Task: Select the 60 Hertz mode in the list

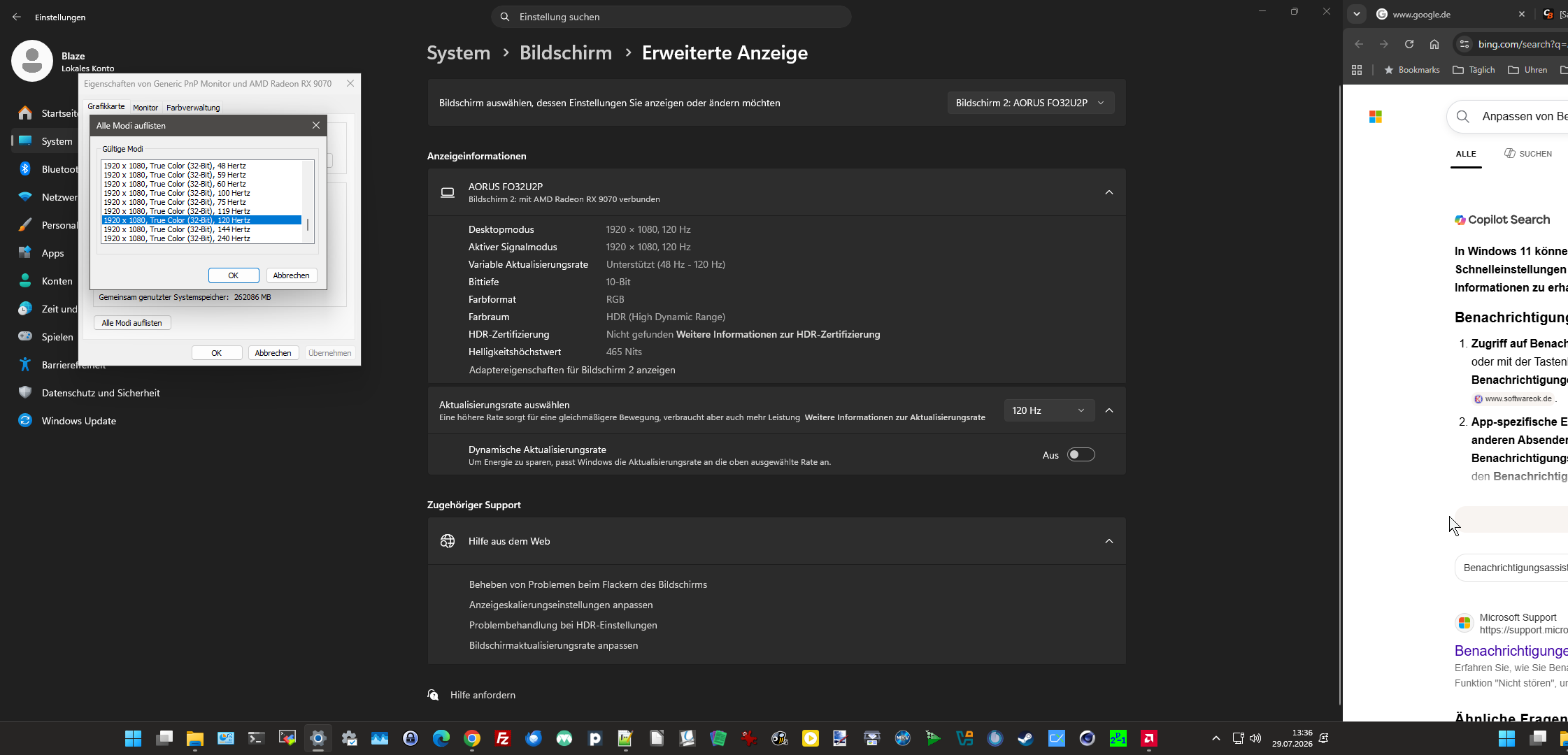Action: tap(201, 184)
